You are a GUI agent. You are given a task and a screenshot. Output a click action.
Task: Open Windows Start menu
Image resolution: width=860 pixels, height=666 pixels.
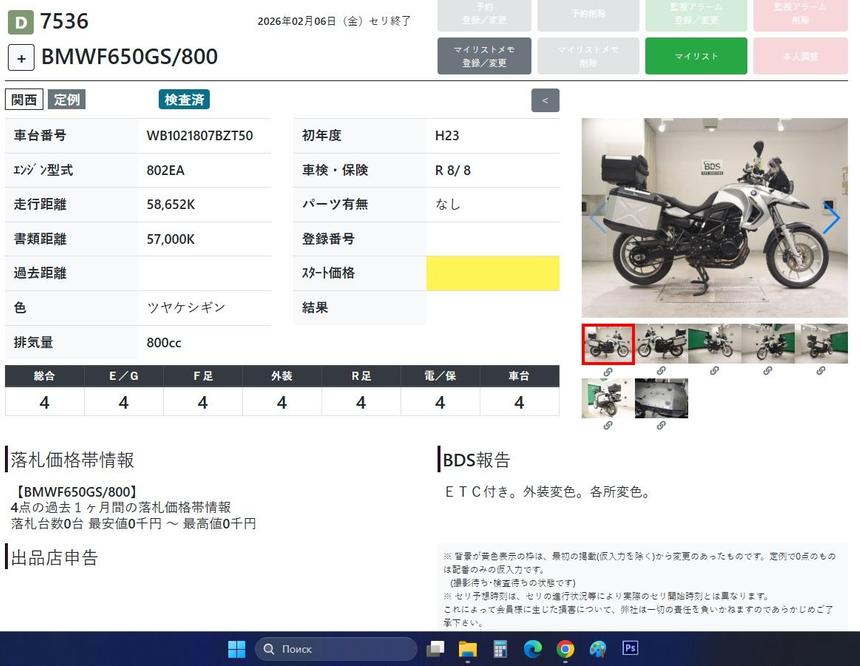tap(236, 649)
